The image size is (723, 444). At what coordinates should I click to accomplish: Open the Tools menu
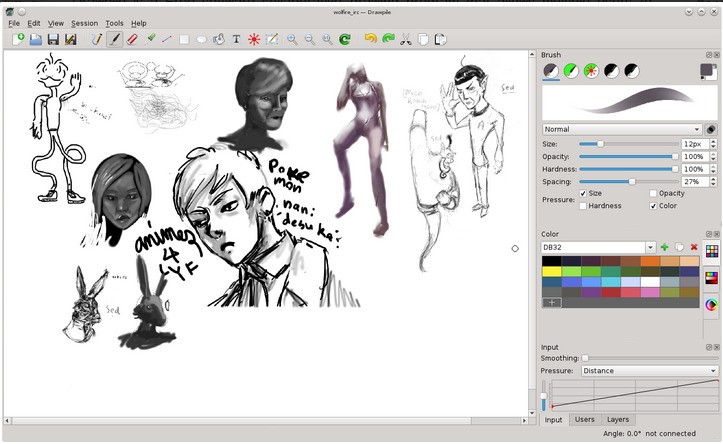114,23
